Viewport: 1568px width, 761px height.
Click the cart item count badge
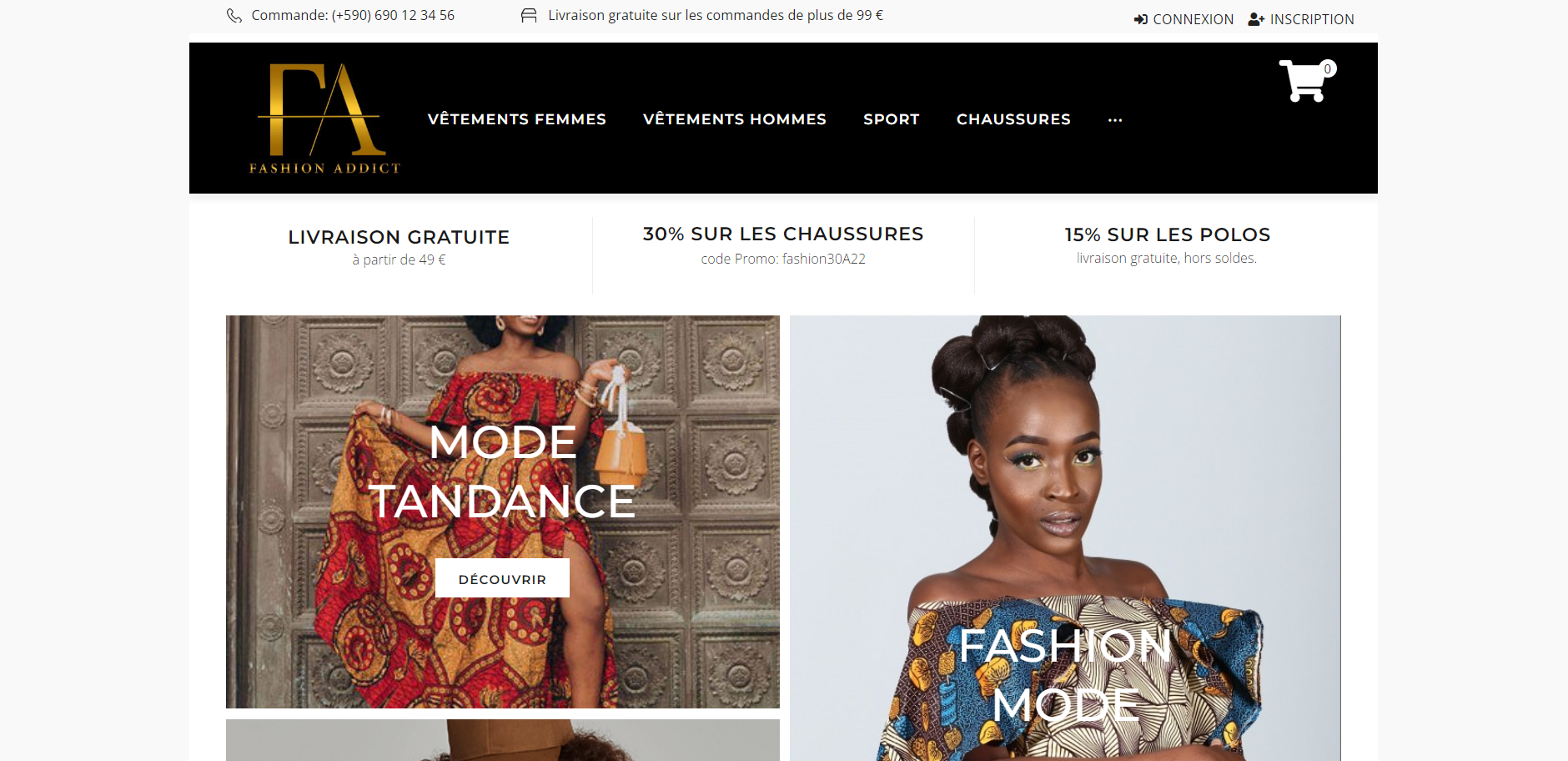tap(1328, 68)
